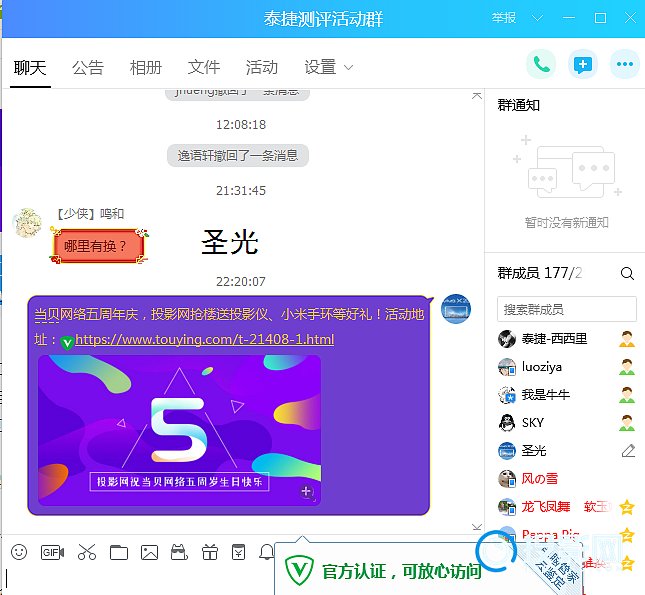
Task: Click the sender name 【少侠】鸣和
Action: click(x=90, y=214)
